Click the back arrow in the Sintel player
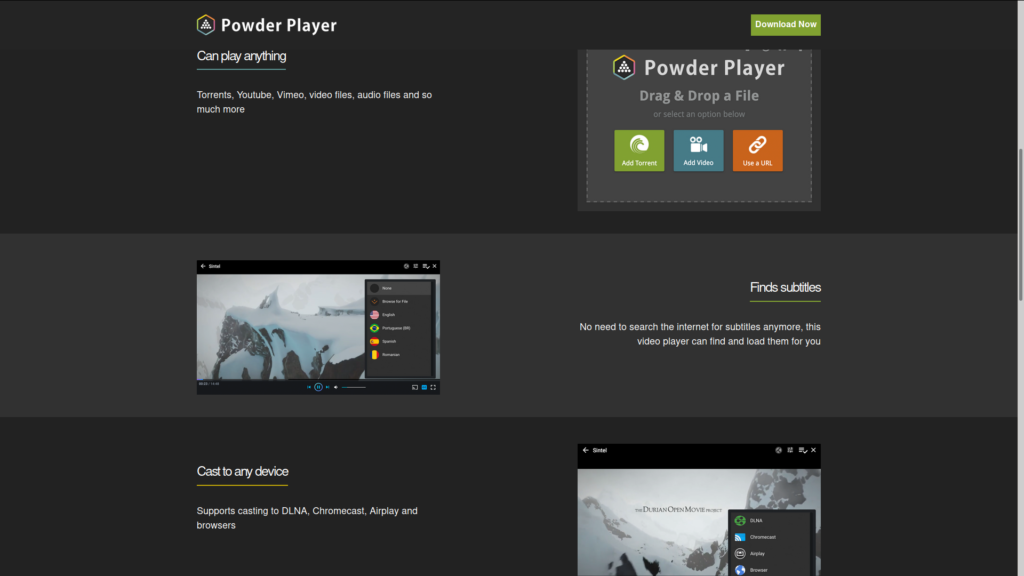 (x=203, y=266)
